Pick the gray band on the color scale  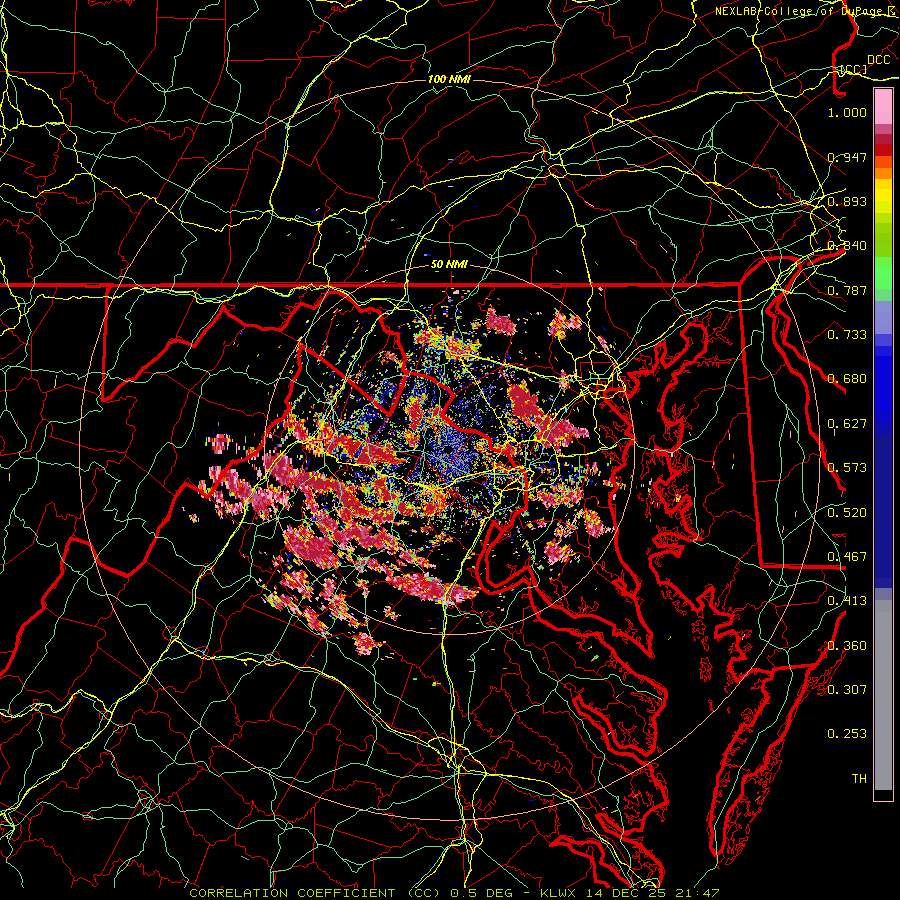(883, 695)
